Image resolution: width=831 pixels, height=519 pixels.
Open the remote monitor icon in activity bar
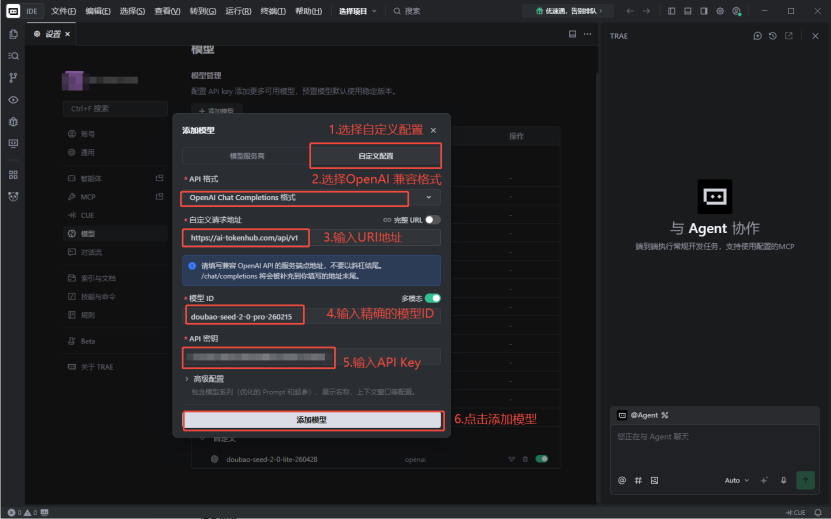(x=13, y=144)
